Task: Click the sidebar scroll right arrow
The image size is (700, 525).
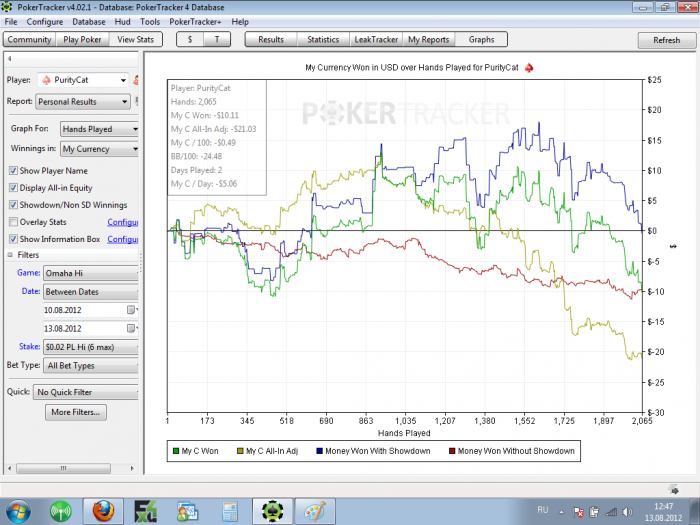Action: point(132,468)
